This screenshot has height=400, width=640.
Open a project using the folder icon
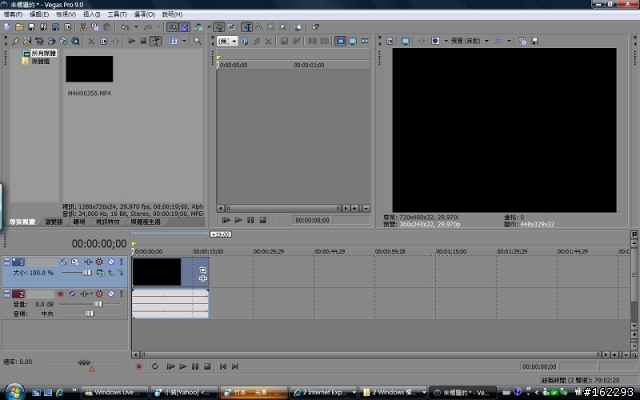19,27
